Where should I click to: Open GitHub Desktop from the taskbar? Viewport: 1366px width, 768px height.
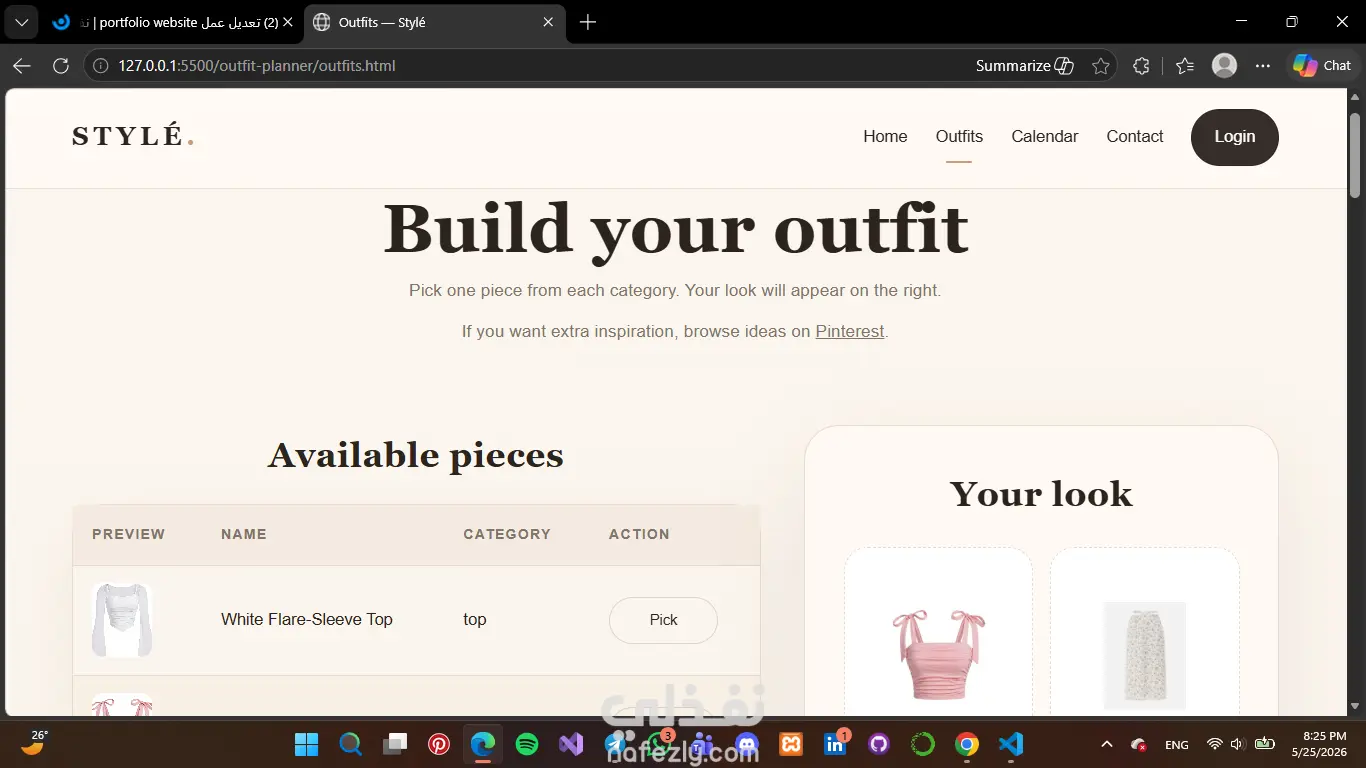[879, 744]
